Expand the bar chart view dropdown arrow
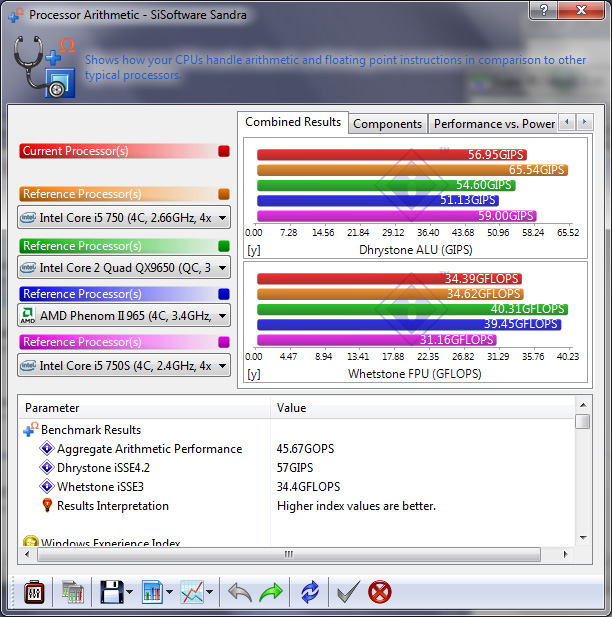 (x=170, y=592)
